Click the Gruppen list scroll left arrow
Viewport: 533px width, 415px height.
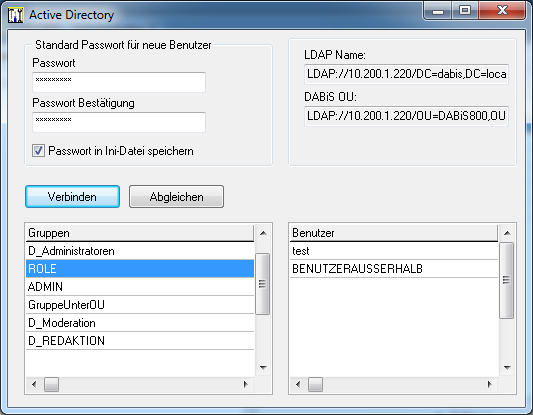[x=34, y=384]
